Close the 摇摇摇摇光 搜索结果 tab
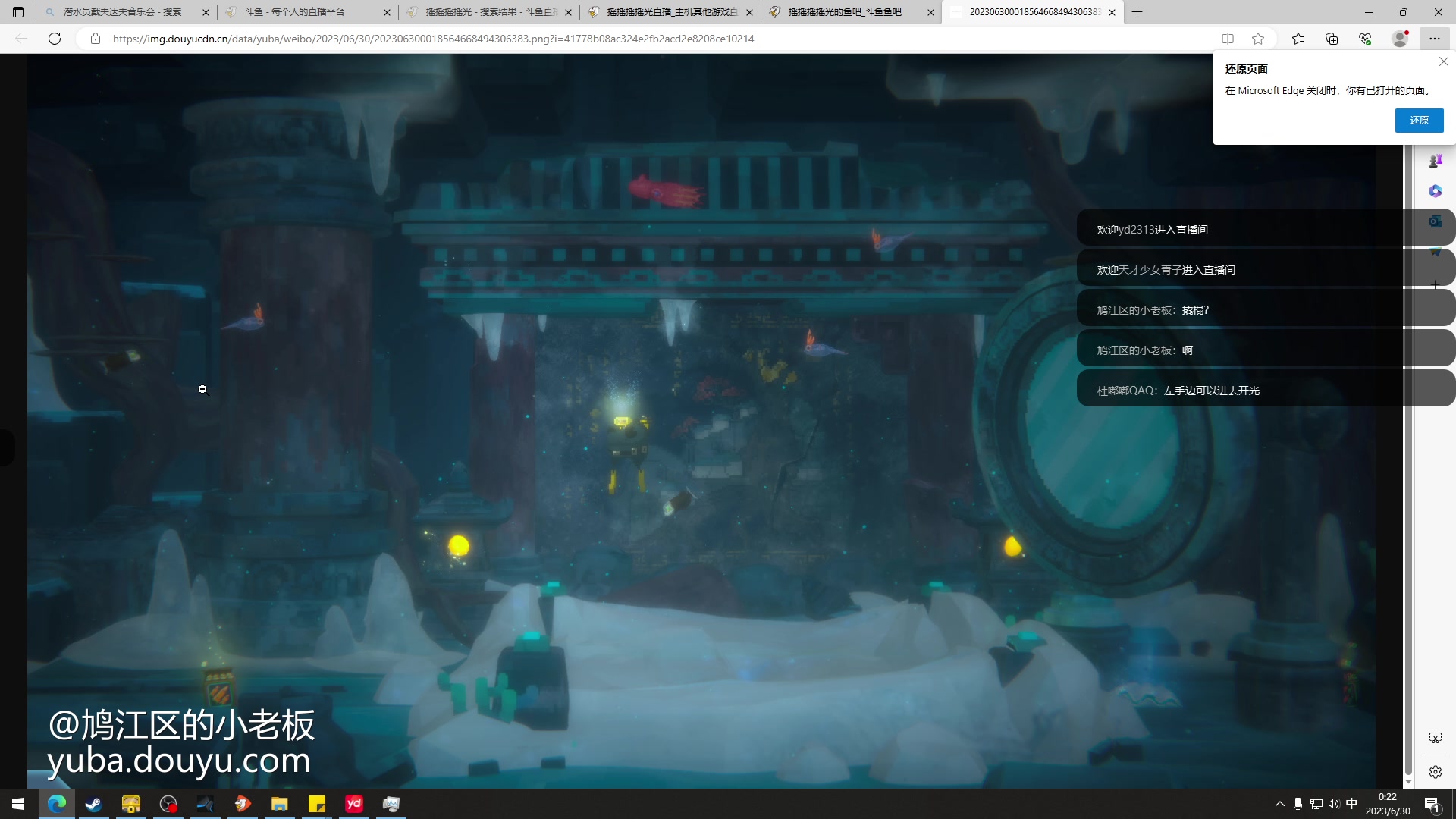This screenshot has height=819, width=1456. 568,12
